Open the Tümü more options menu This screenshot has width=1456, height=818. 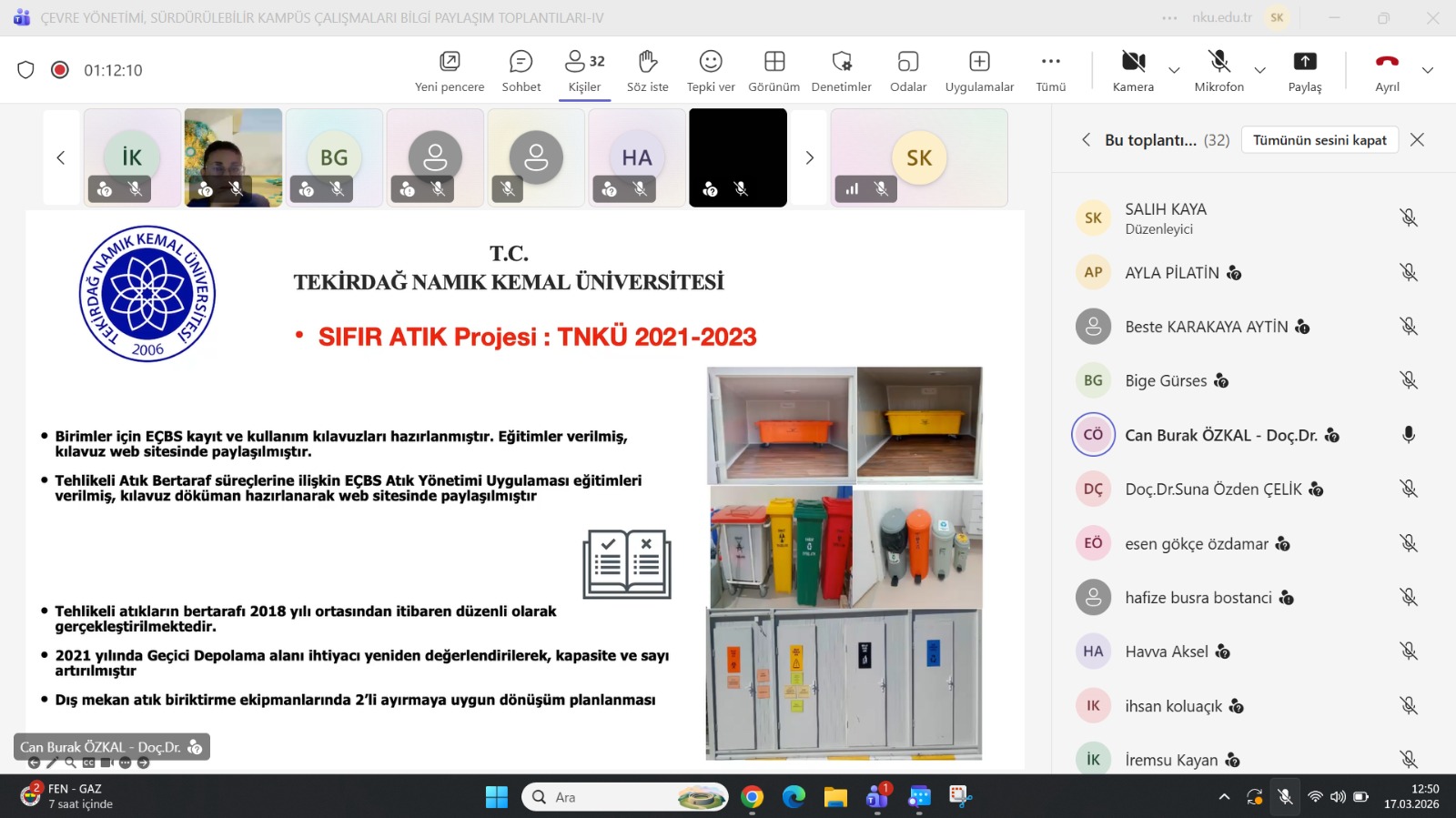coord(1051,71)
